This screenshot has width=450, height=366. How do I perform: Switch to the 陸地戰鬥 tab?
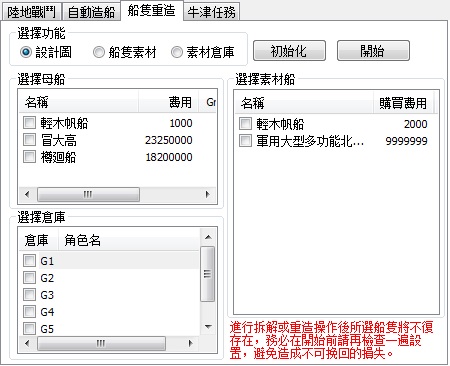[31, 12]
